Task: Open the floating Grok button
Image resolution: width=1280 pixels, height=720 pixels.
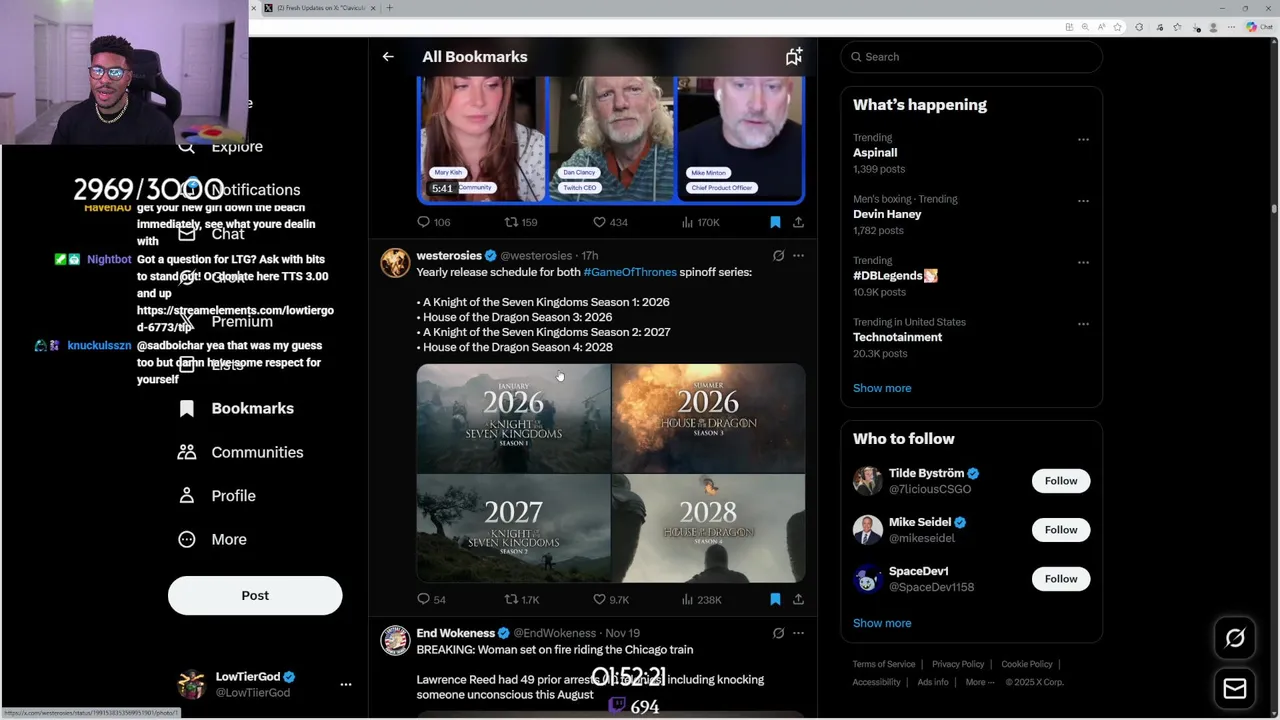Action: 1235,638
